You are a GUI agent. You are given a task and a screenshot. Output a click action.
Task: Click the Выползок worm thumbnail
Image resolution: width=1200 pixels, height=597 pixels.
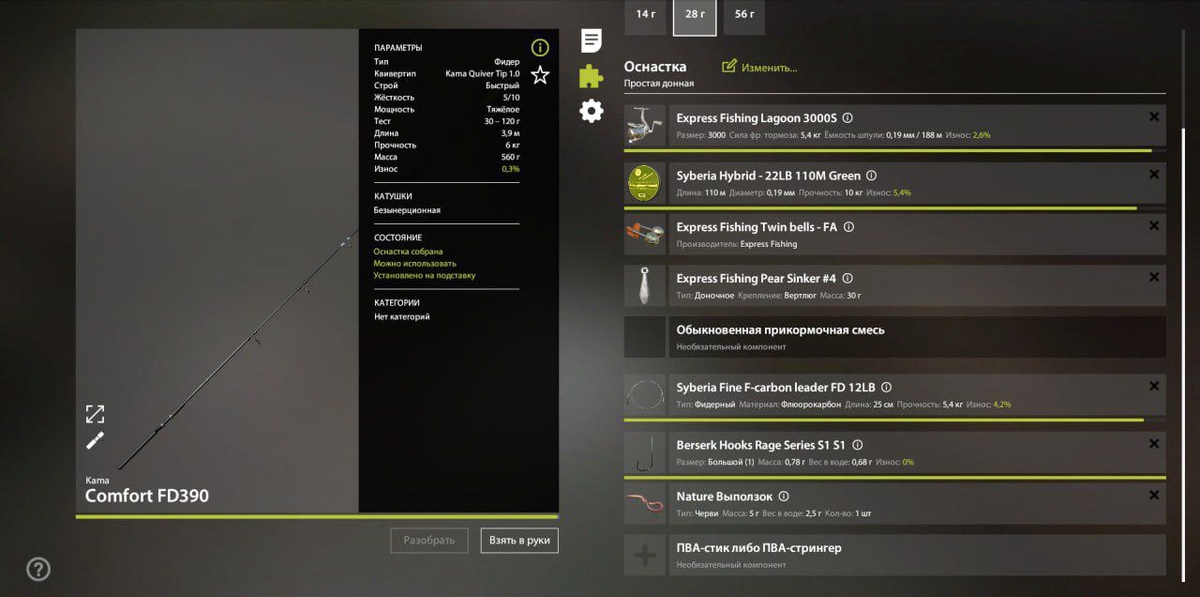(x=644, y=504)
